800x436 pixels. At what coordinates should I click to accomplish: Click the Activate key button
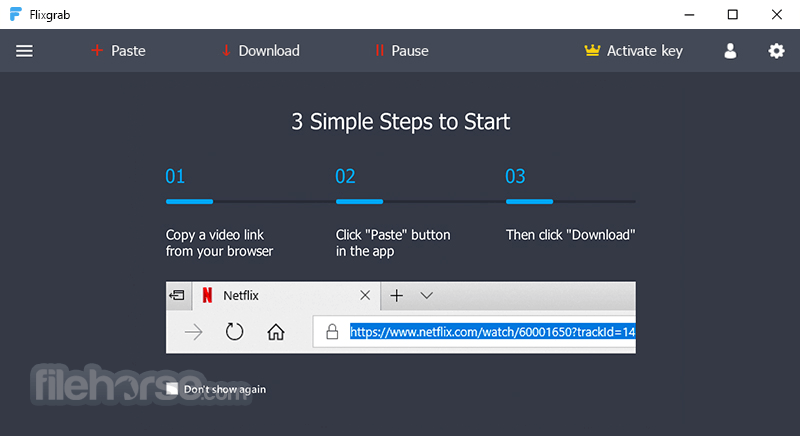coord(633,51)
